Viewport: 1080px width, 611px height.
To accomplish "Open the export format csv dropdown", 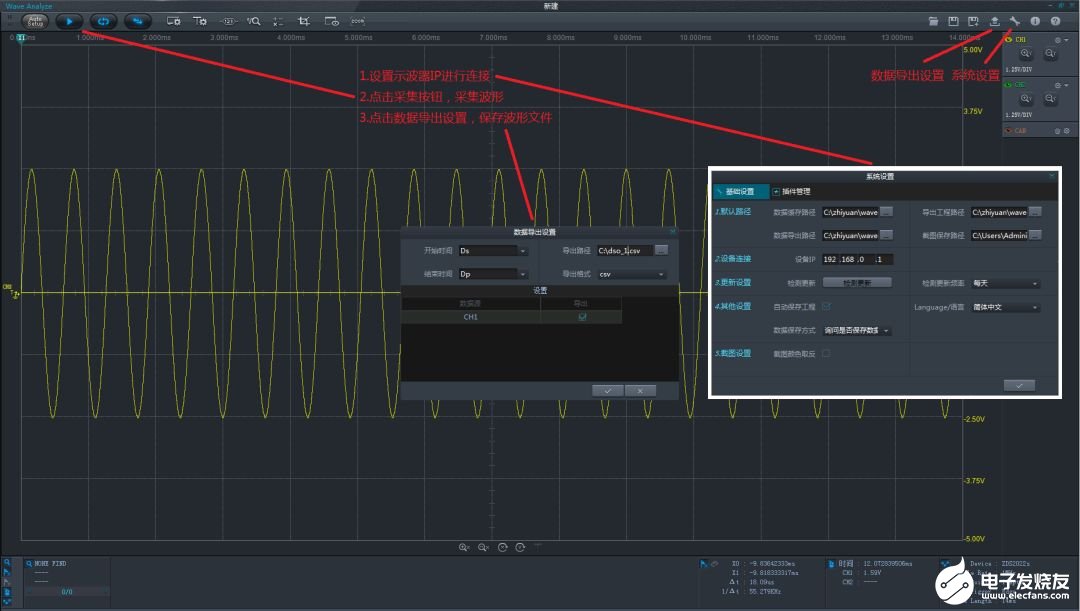I will tap(632, 274).
